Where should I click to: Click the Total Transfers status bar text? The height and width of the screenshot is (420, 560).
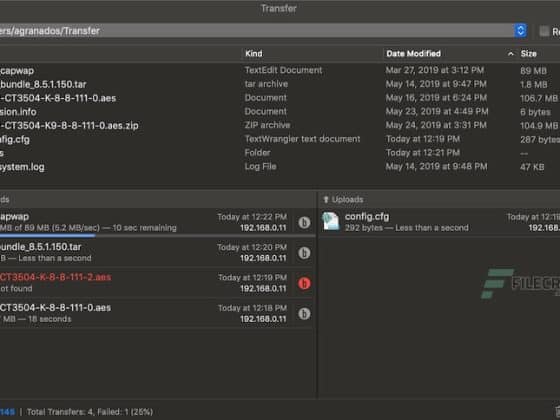(90, 412)
